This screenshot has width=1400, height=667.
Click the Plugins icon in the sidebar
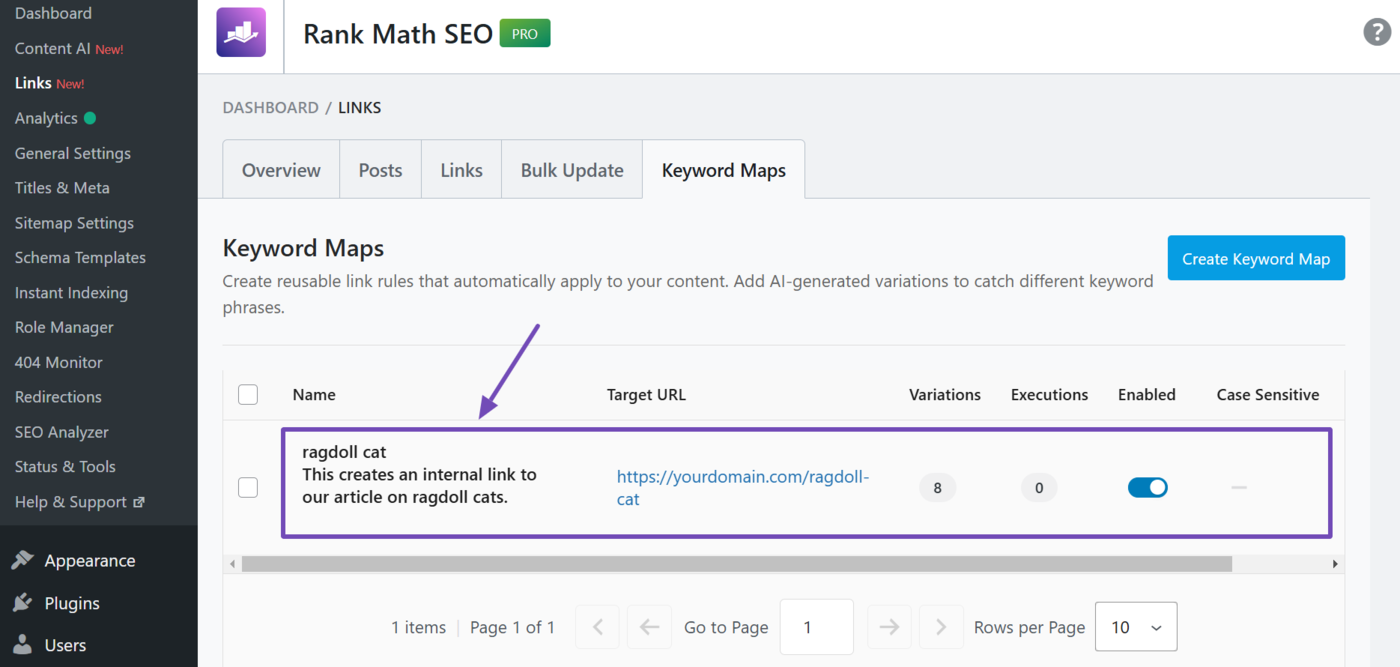pyautogui.click(x=23, y=603)
